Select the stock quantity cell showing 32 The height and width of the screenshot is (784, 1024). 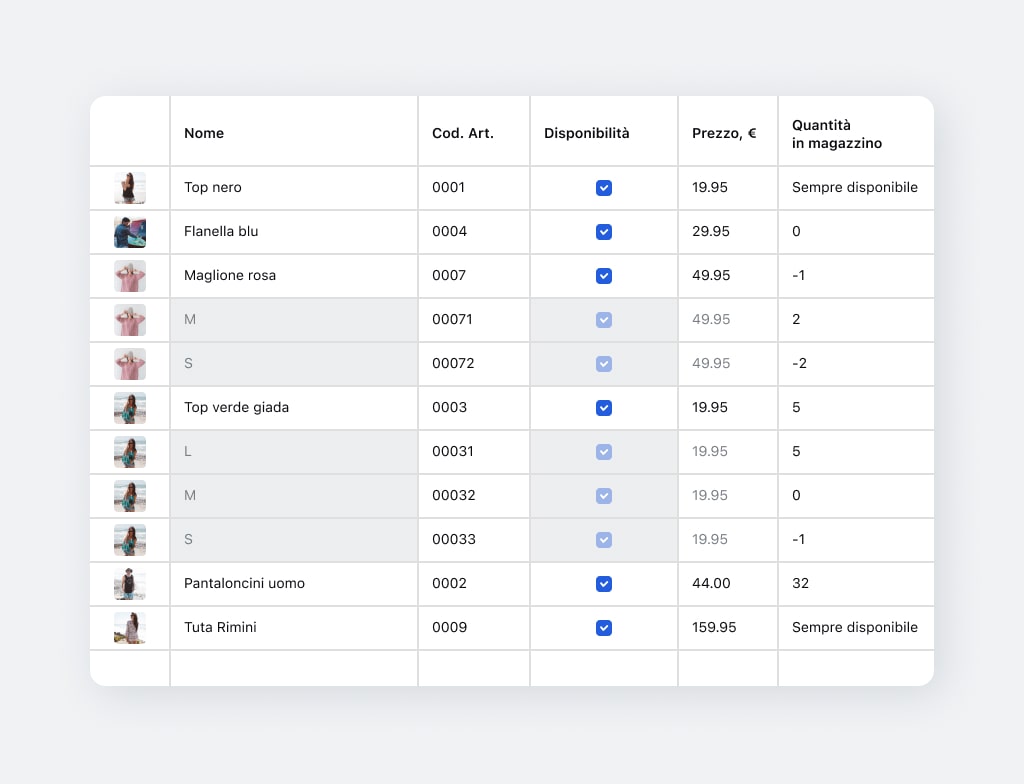click(800, 584)
